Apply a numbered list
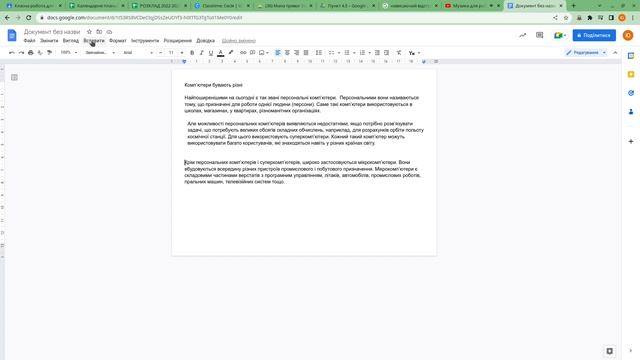The height and width of the screenshot is (360, 640). coord(362,53)
